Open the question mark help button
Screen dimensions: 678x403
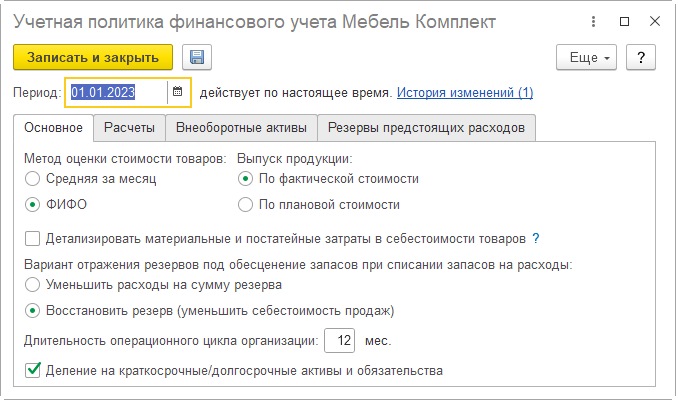click(x=640, y=58)
